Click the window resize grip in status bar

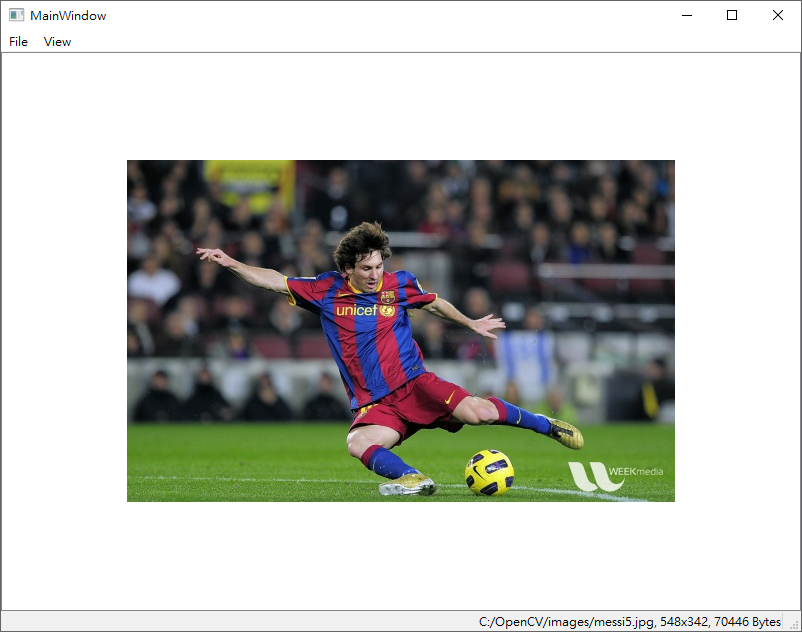(794, 624)
